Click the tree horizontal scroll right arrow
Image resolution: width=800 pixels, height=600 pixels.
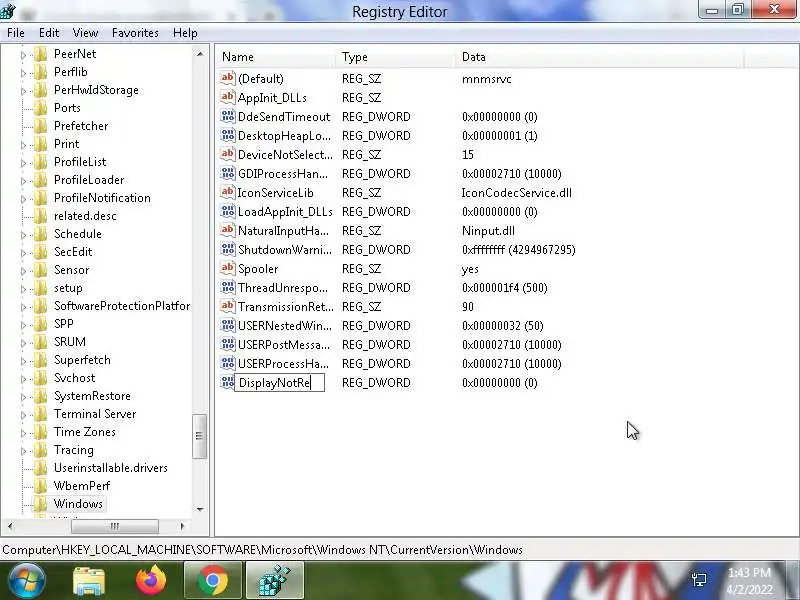coord(182,526)
